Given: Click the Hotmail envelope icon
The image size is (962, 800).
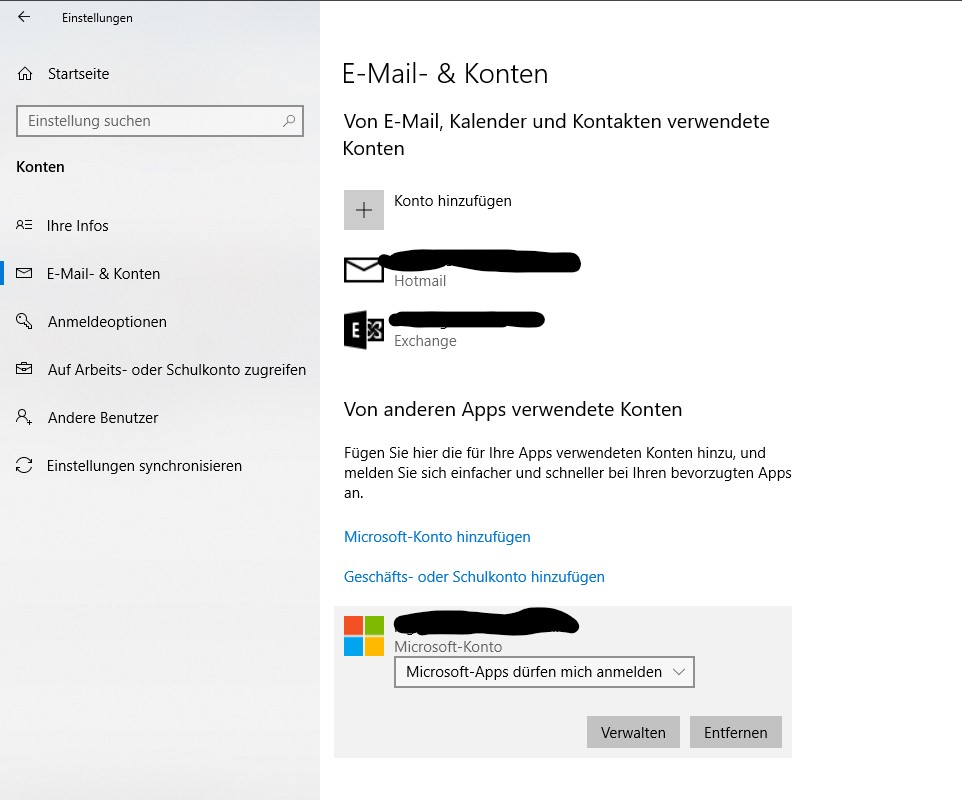Looking at the screenshot, I should (364, 270).
